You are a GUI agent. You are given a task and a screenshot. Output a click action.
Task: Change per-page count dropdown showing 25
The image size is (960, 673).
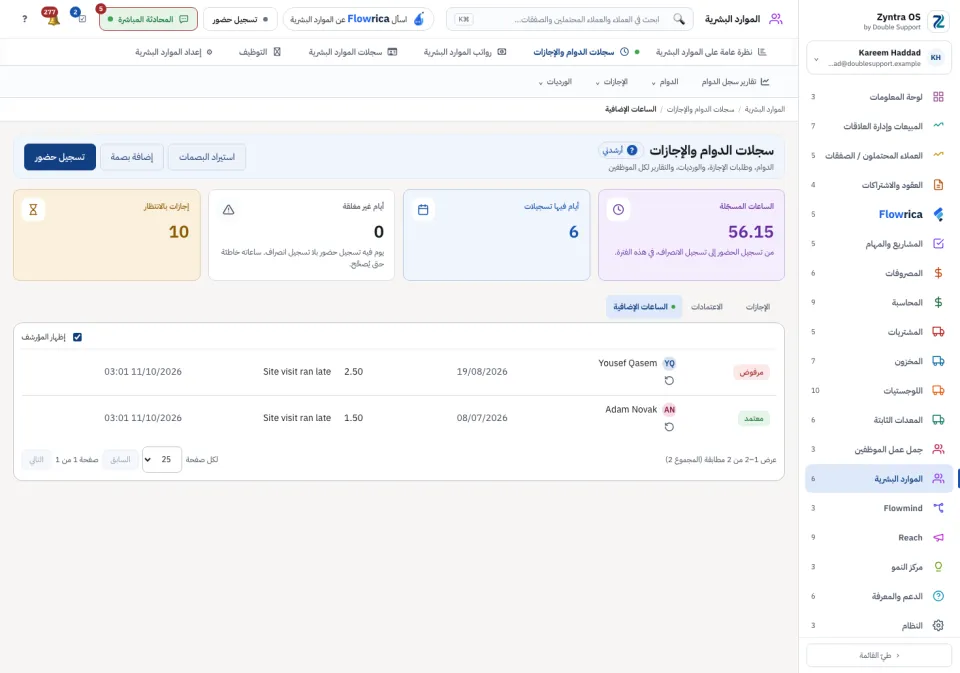162,459
